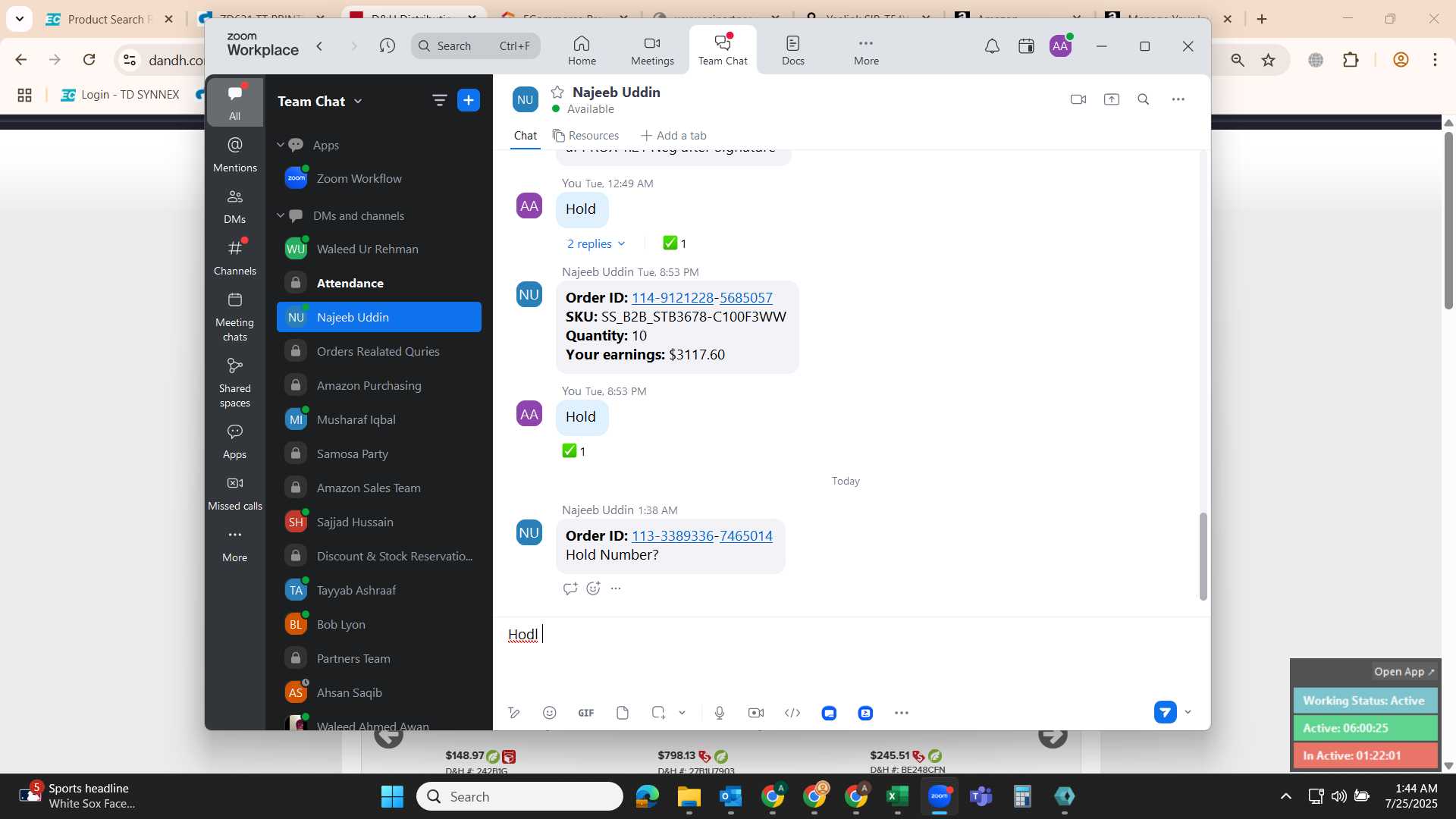The image size is (1456, 819).
Task: Open the Waleed Ur Rehman chat
Action: pos(379,249)
